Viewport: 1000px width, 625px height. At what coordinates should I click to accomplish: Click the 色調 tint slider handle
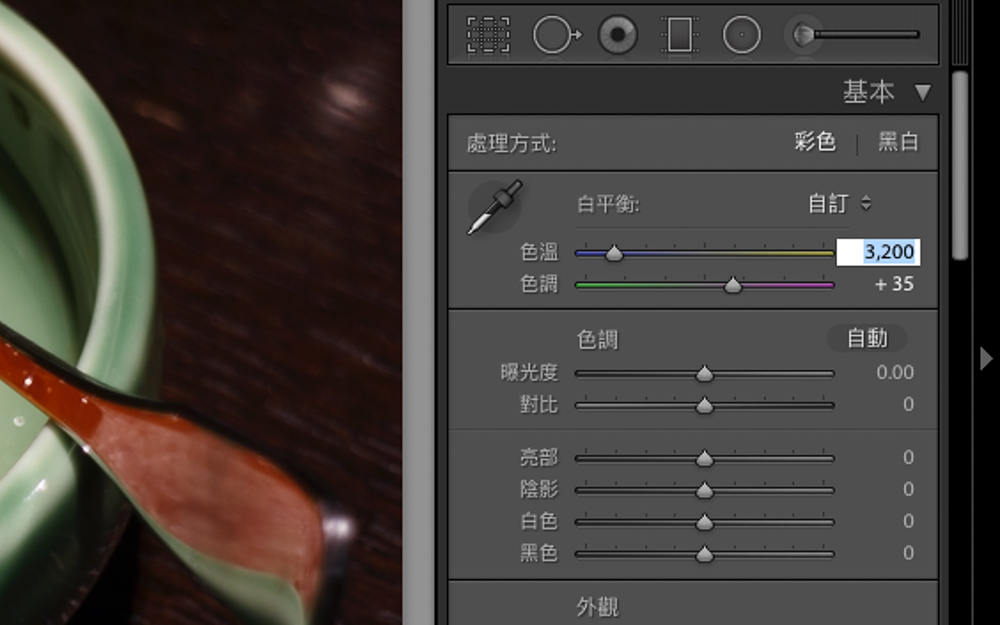733,286
